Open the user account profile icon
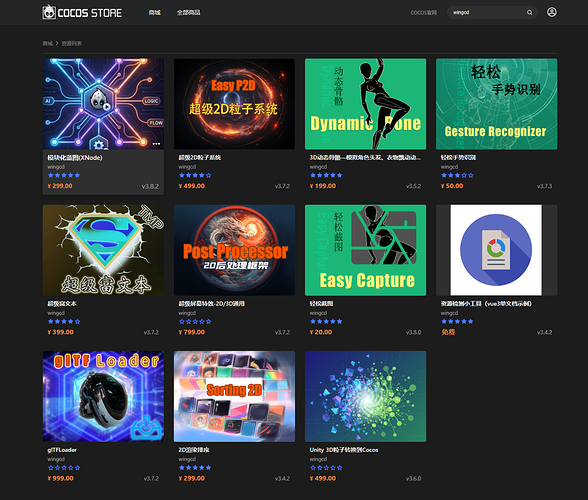This screenshot has width=588, height=500. coord(551,12)
